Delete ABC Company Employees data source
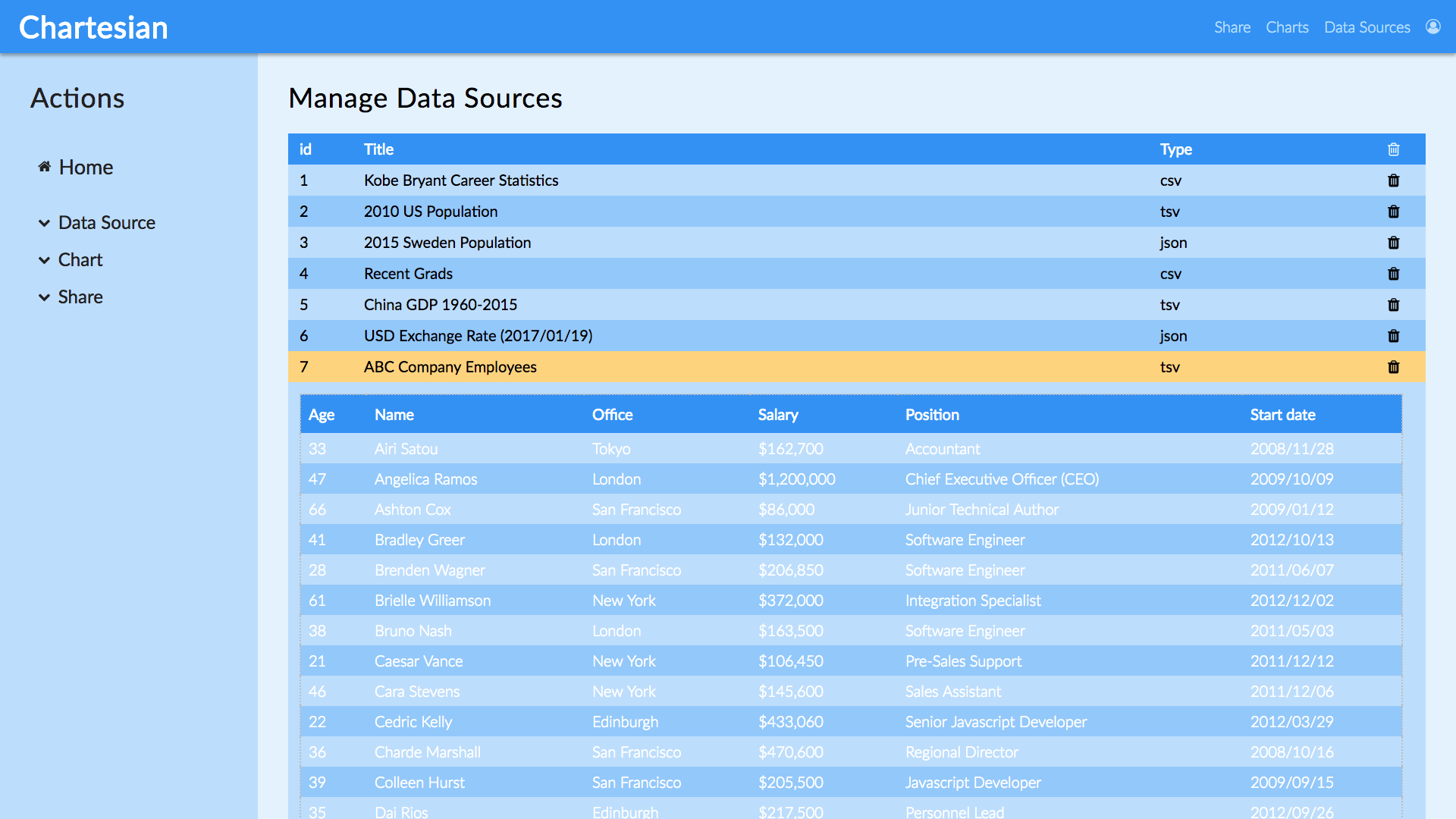The width and height of the screenshot is (1456, 819). click(1393, 367)
